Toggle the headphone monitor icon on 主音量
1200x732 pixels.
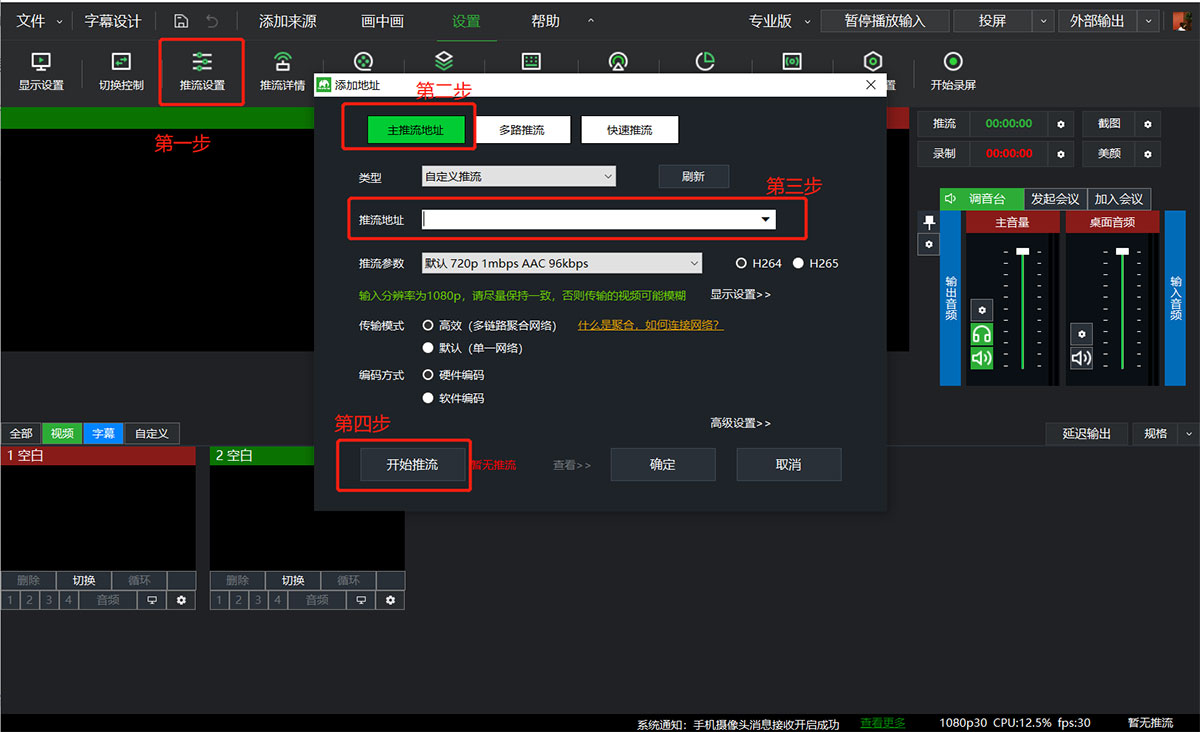(982, 335)
